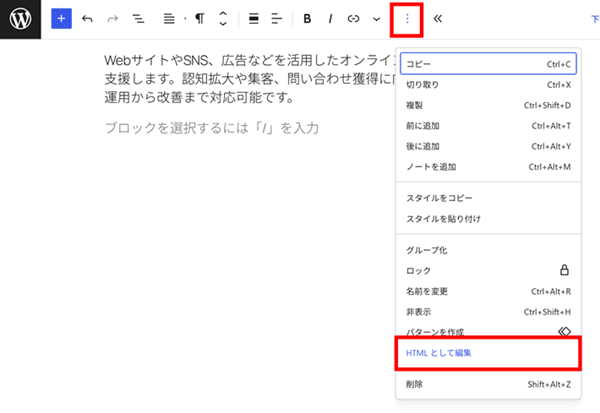Choose 非表示 to hide the block

488,312
